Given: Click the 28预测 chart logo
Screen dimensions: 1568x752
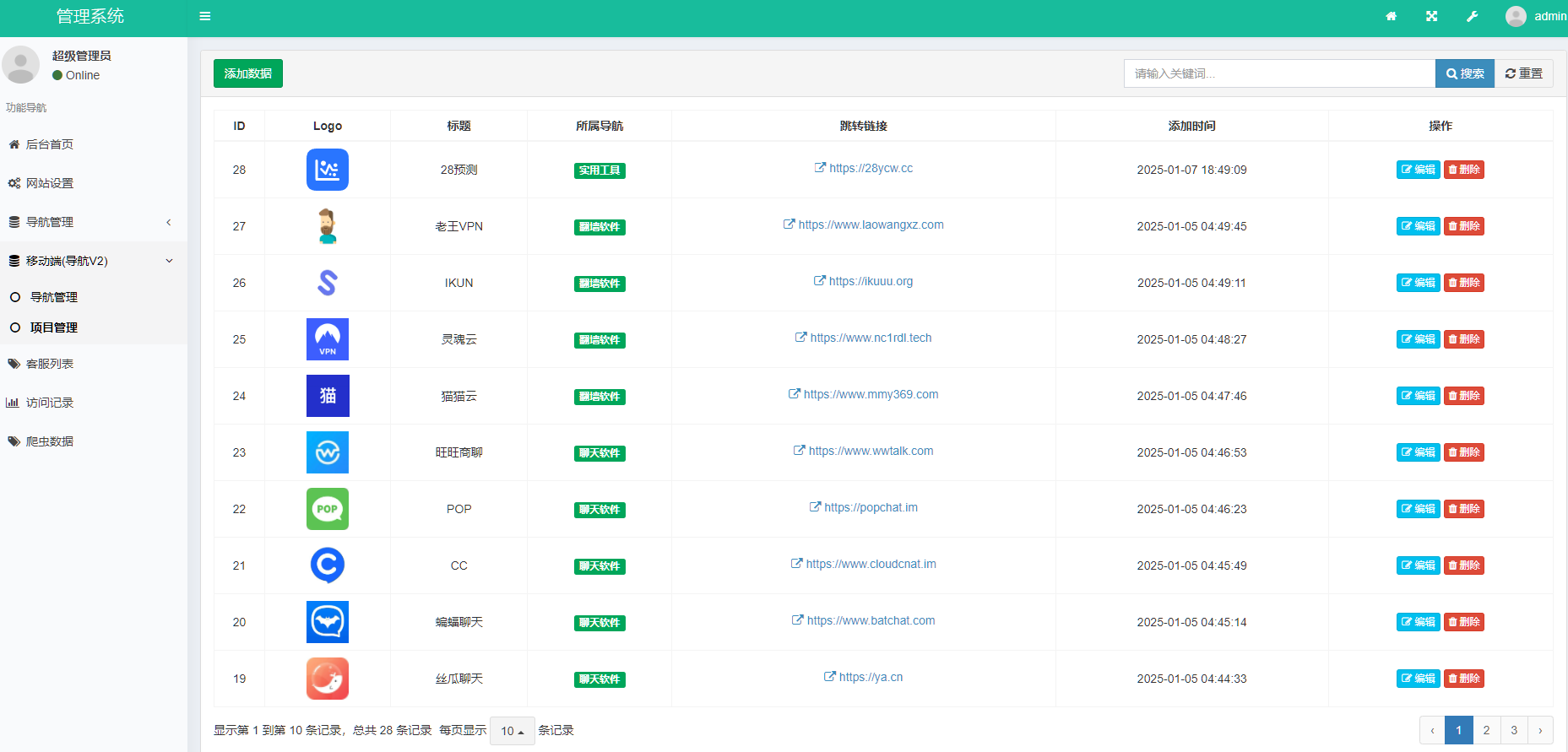Looking at the screenshot, I should [x=328, y=170].
